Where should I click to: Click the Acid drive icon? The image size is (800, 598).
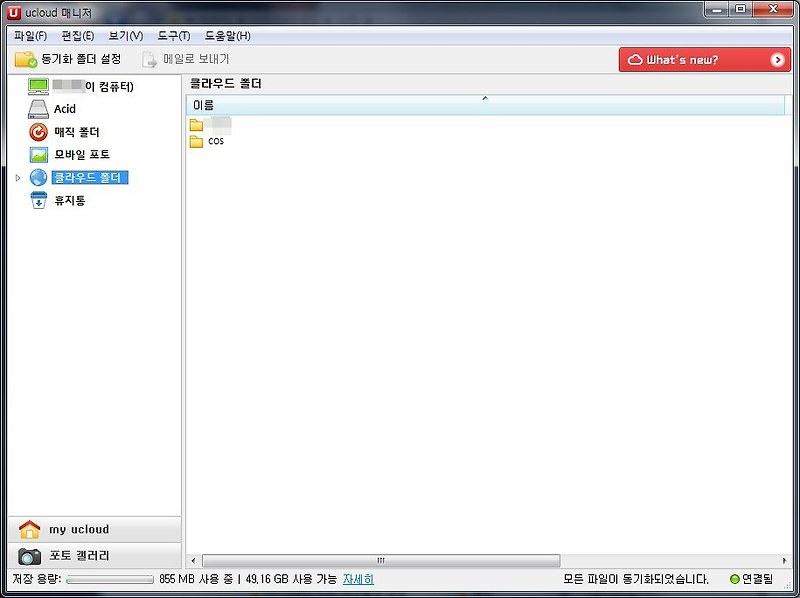38,109
